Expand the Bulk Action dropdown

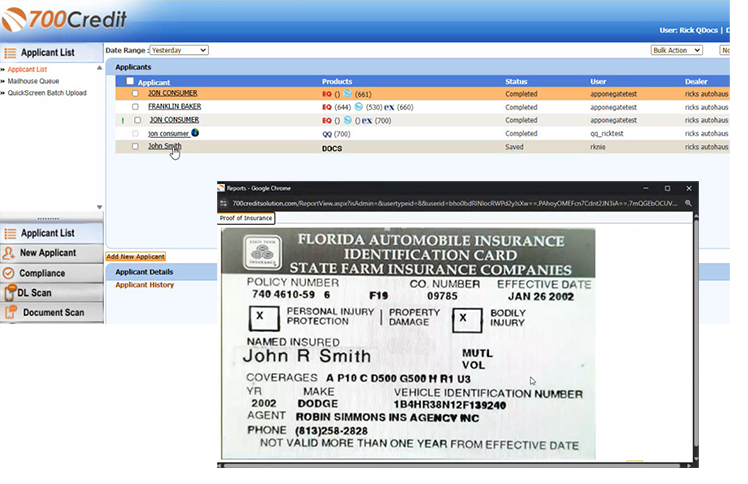click(x=676, y=50)
